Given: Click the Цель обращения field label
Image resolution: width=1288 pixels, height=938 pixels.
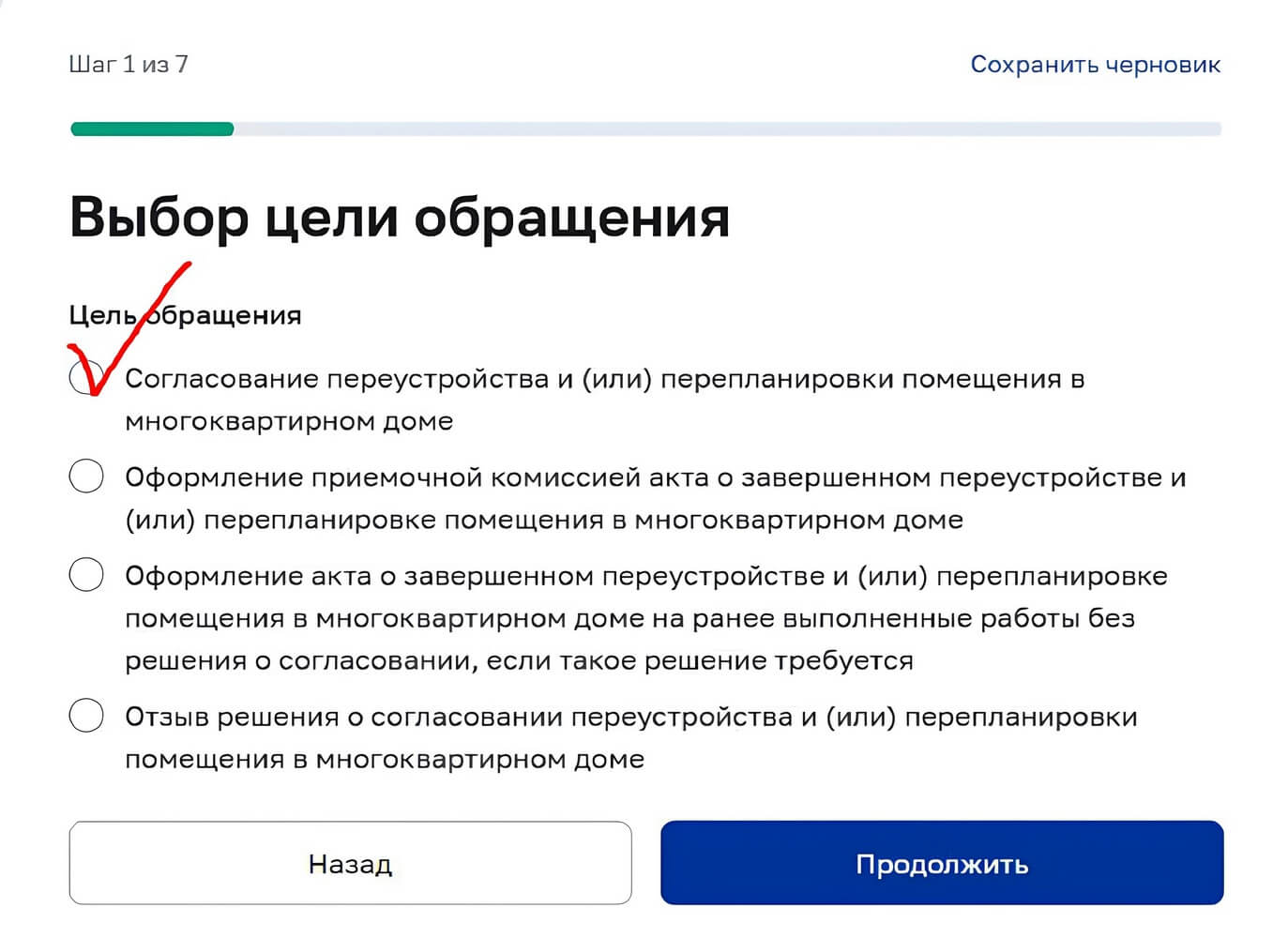Looking at the screenshot, I should (184, 315).
